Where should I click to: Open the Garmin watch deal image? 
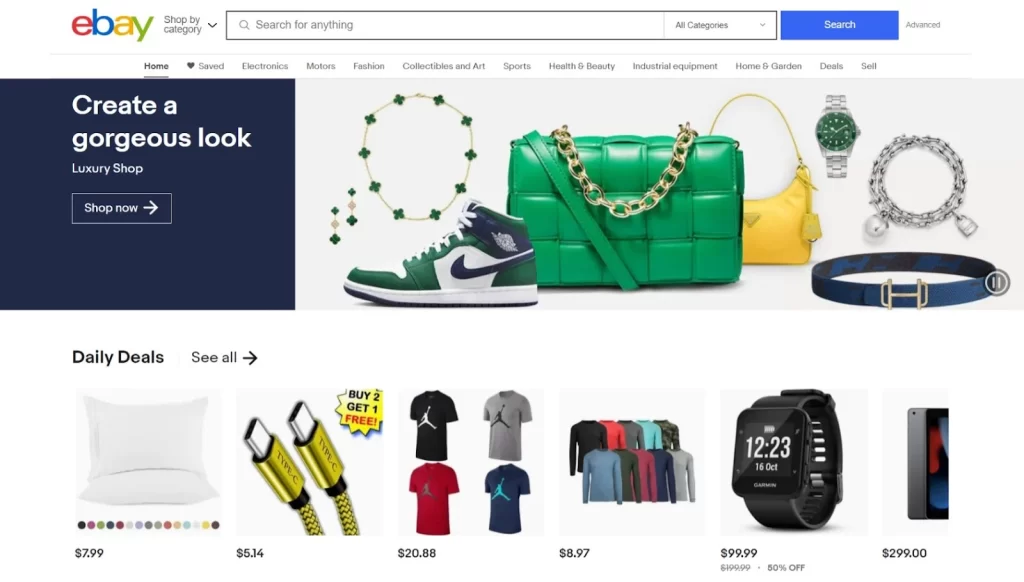pyautogui.click(x=794, y=462)
